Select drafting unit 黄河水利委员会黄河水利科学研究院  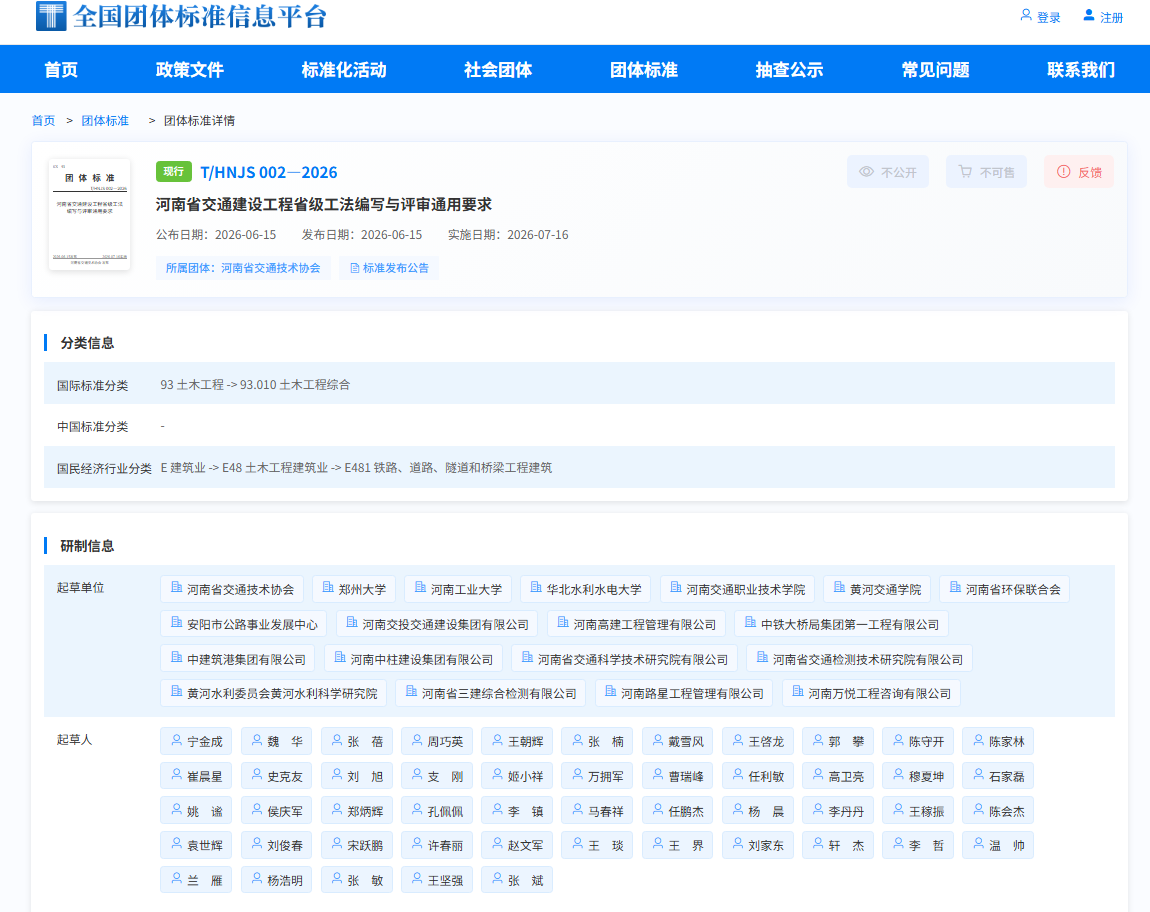coord(274,693)
